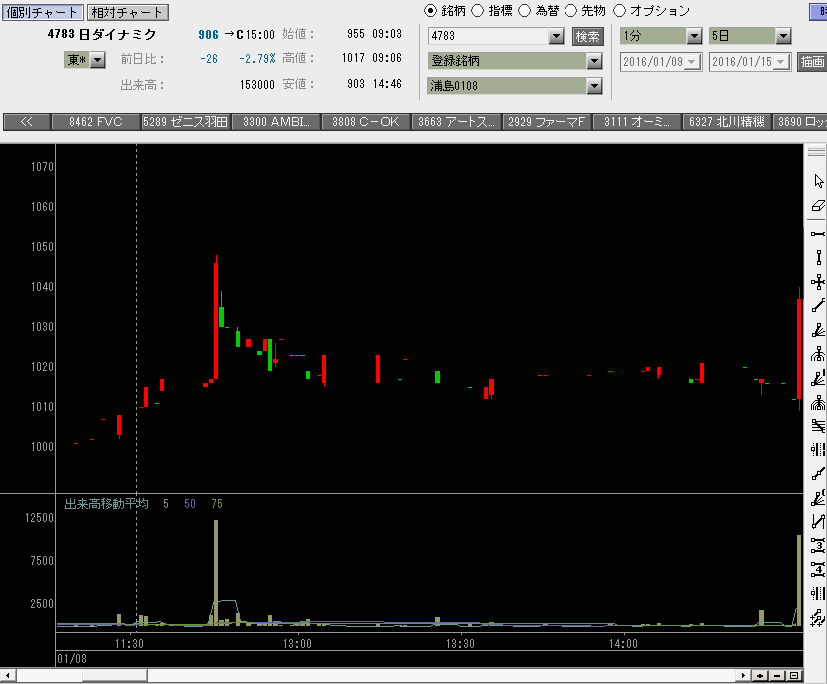Image resolution: width=827 pixels, height=684 pixels.
Task: Open the 5日 period dropdown
Action: point(783,36)
